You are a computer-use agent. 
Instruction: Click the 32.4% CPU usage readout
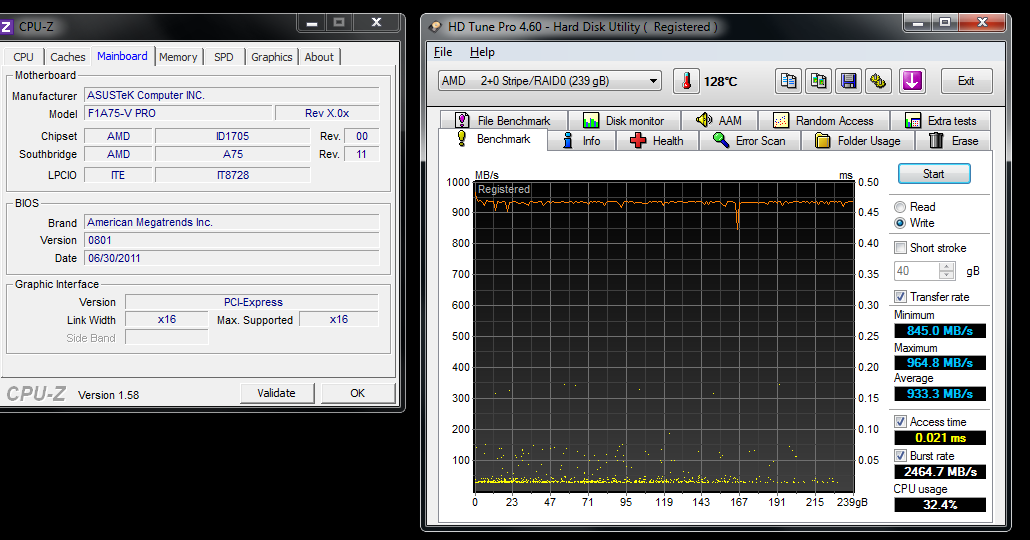[939, 505]
